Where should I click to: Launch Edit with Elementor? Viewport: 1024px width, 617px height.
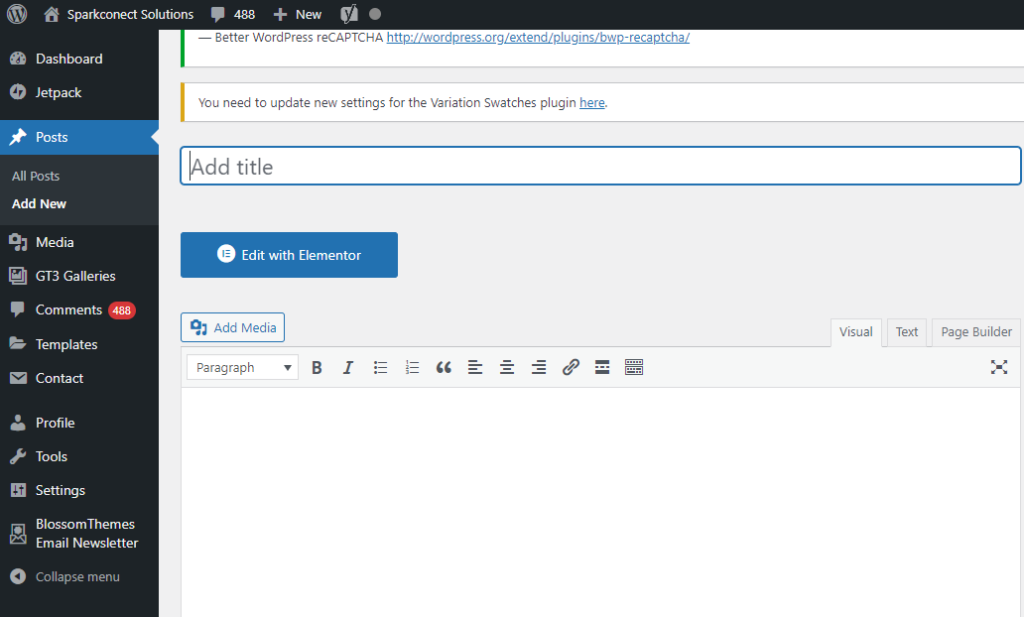(x=289, y=255)
